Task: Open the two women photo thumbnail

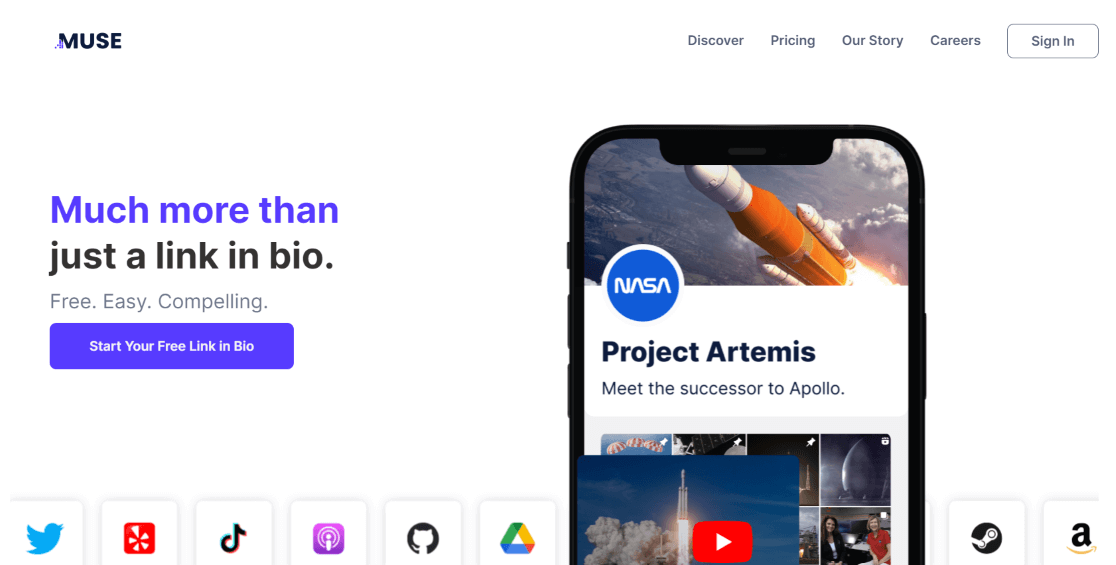Action: (855, 535)
